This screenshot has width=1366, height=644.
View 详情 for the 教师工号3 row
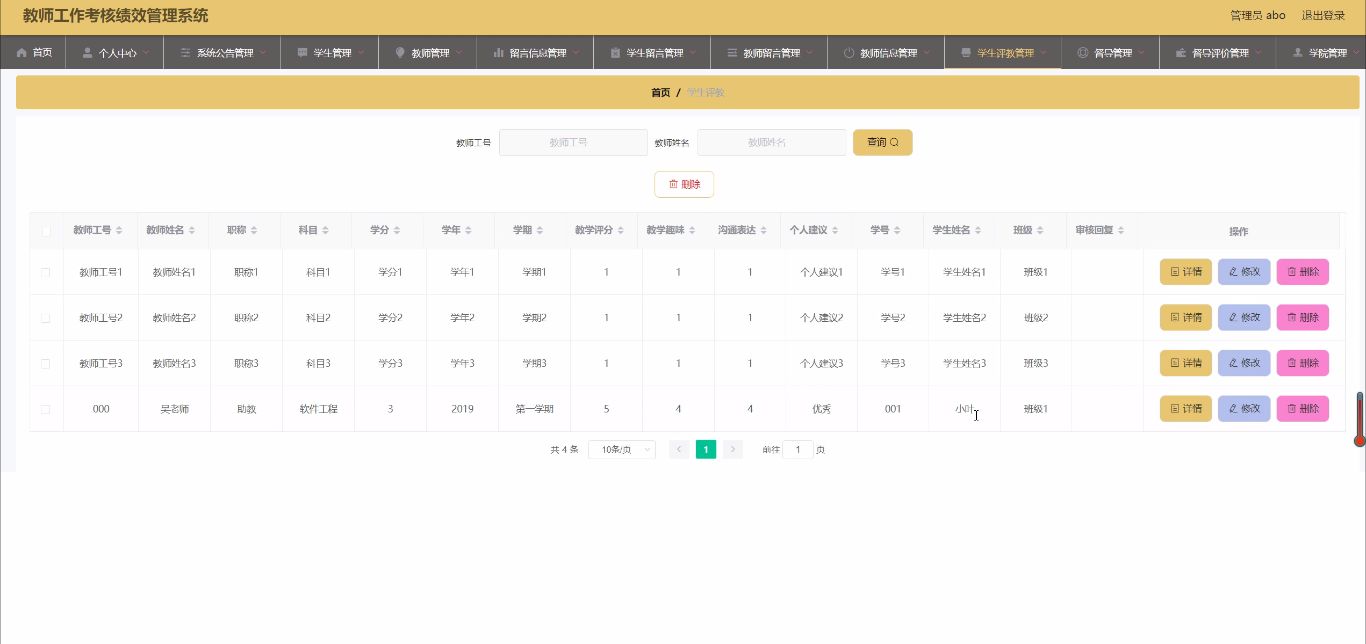click(1186, 363)
